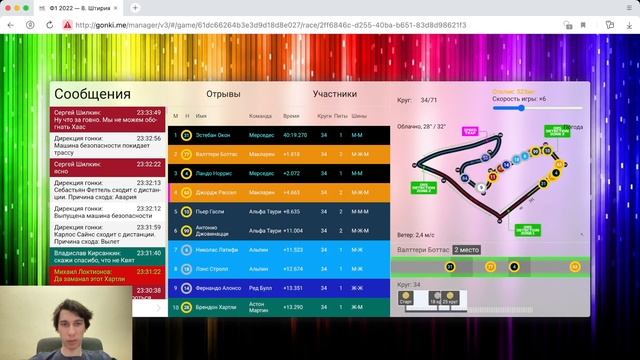Click car number 77 badge in table
Screen dimensions: 640x360
(186, 154)
